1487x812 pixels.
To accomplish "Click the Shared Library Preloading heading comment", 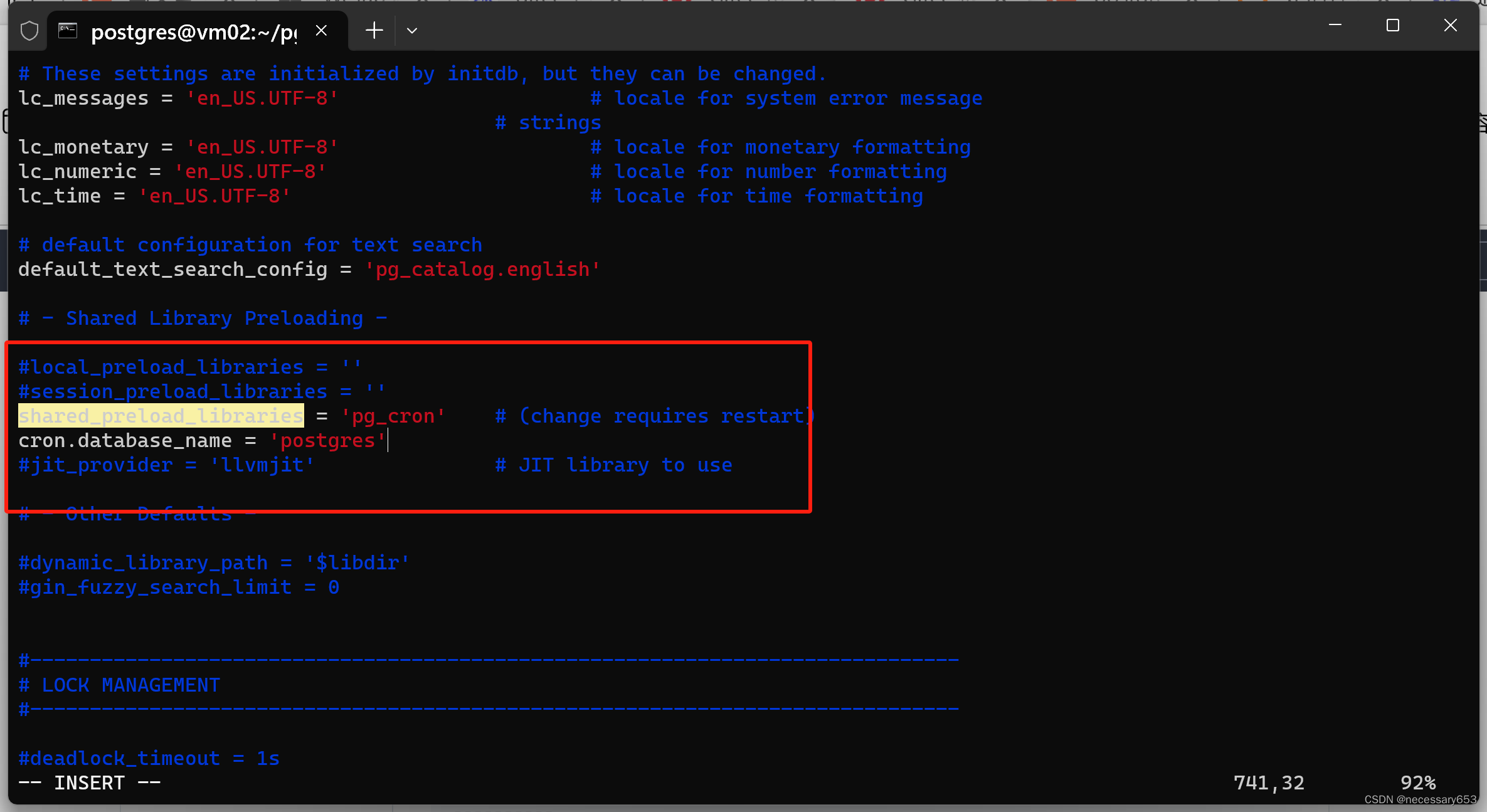I will (202, 318).
